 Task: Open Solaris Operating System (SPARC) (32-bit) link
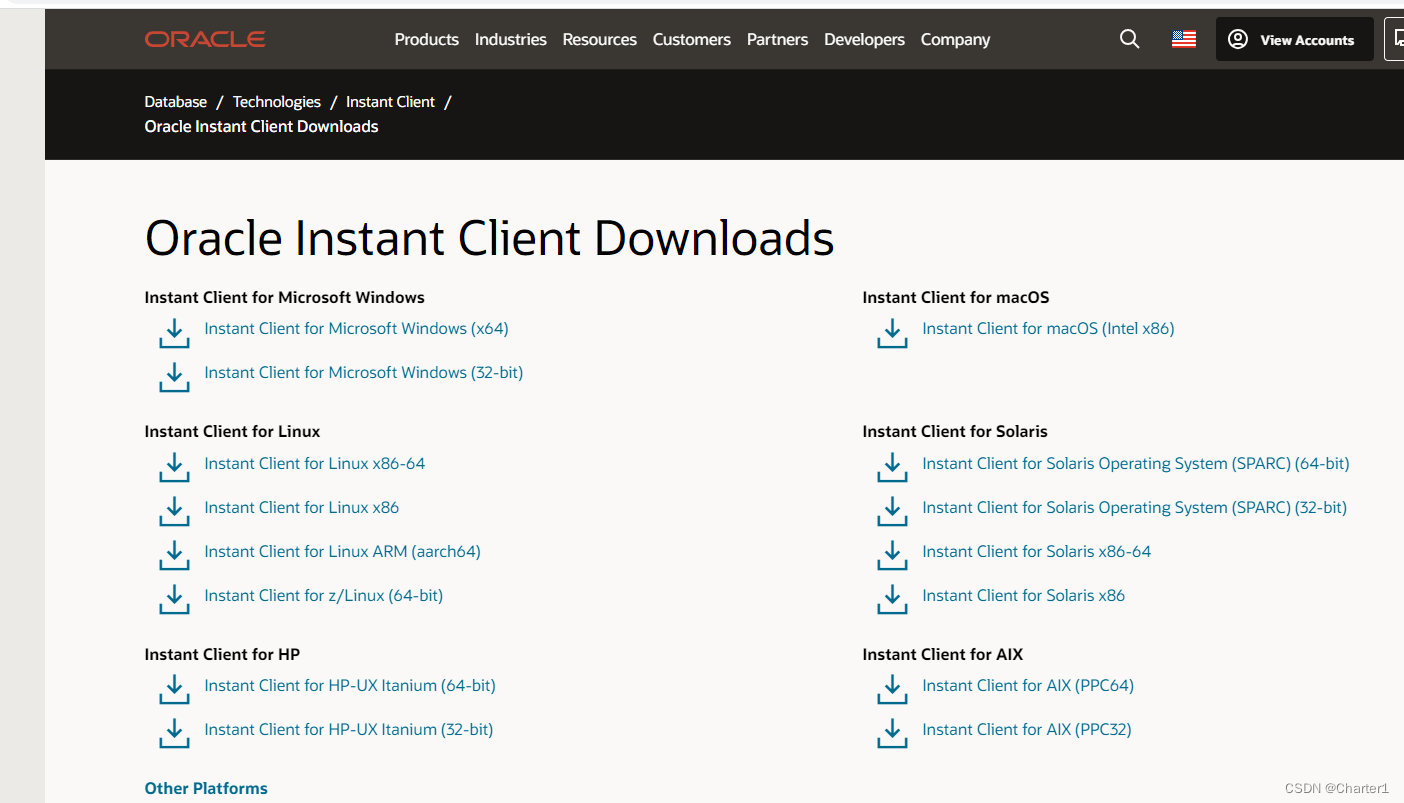[x=1135, y=507]
